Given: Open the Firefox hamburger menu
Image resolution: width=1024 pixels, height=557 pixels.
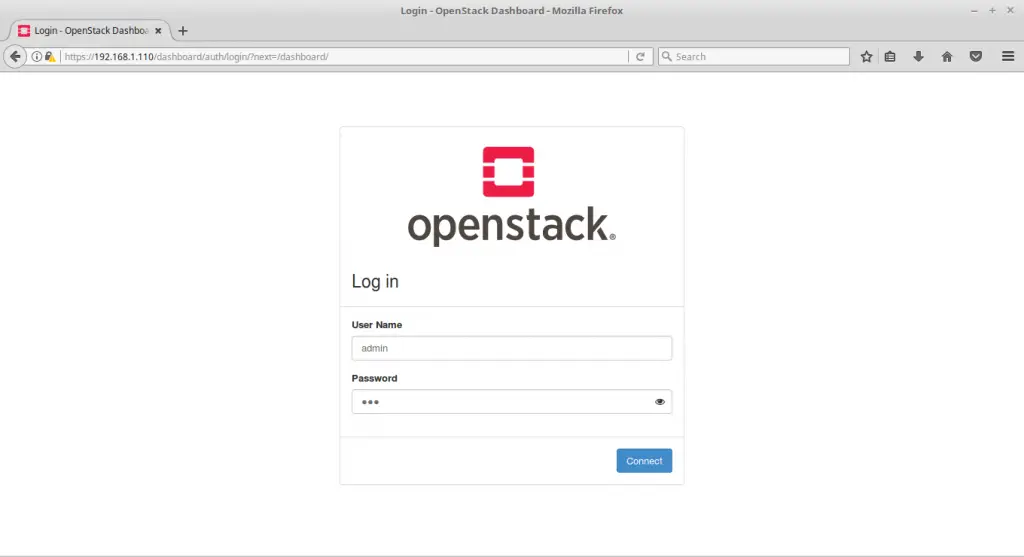Looking at the screenshot, I should tap(1008, 57).
